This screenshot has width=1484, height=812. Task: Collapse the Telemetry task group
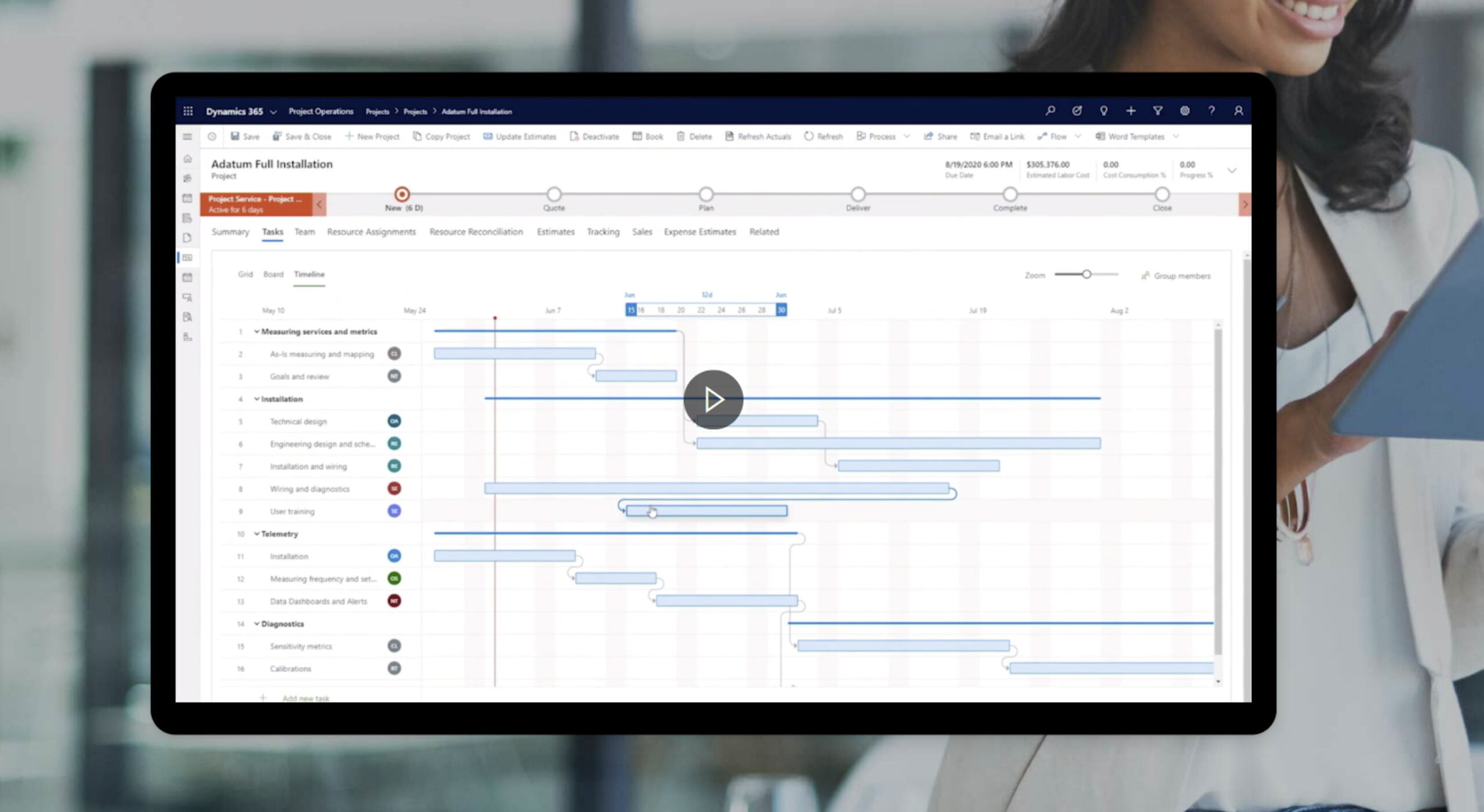[x=256, y=533]
